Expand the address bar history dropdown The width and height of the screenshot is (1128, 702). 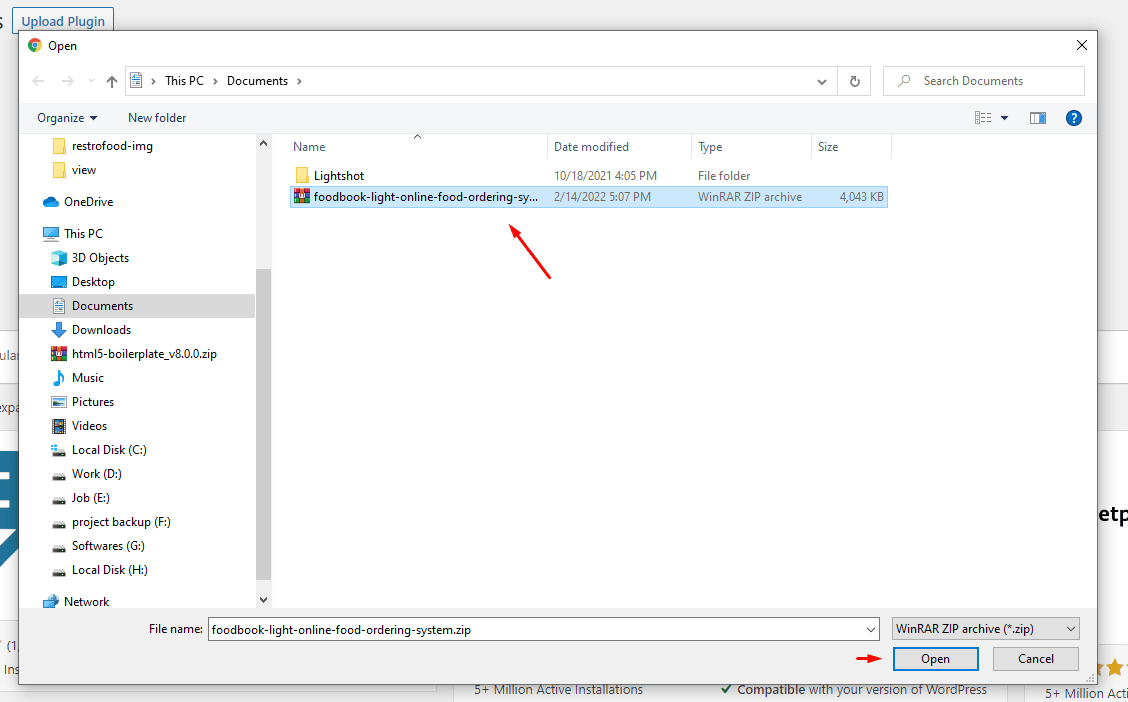coord(822,81)
